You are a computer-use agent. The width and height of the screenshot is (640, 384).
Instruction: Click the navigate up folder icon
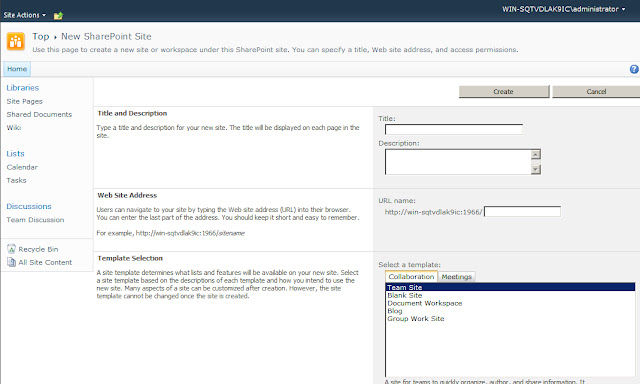click(x=58, y=16)
